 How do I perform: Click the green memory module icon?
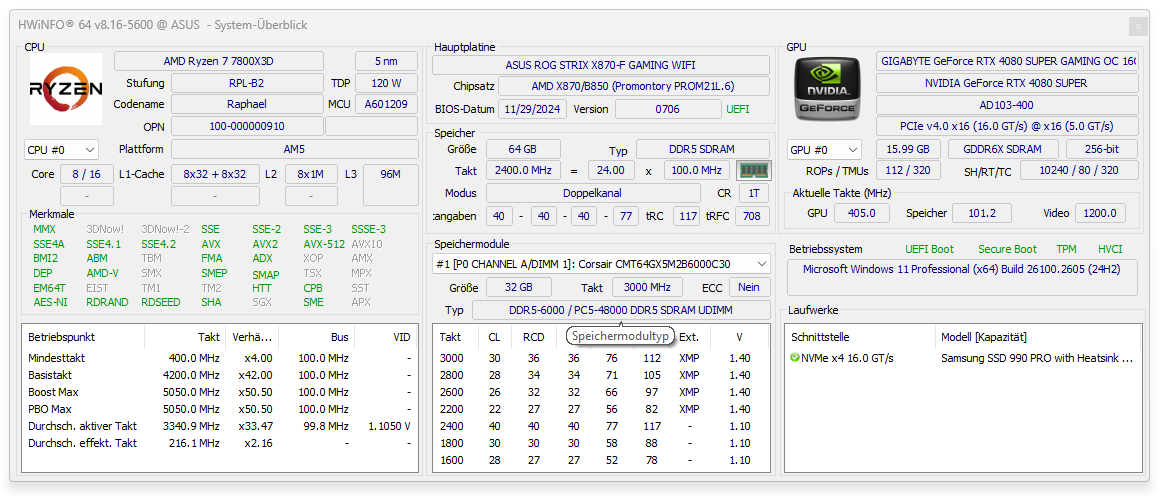pos(753,170)
